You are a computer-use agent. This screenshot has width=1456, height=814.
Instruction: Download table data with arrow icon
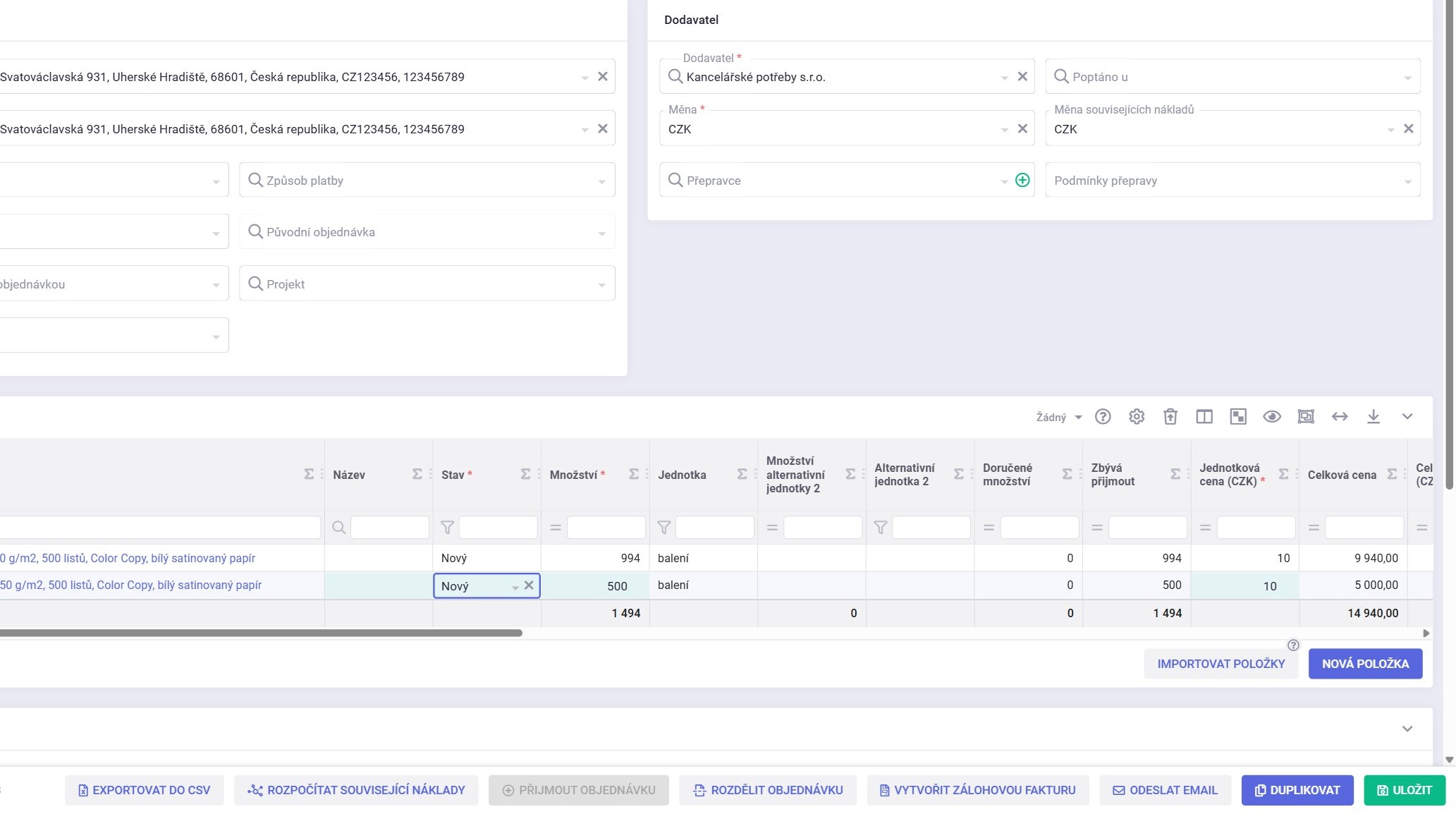click(1374, 417)
